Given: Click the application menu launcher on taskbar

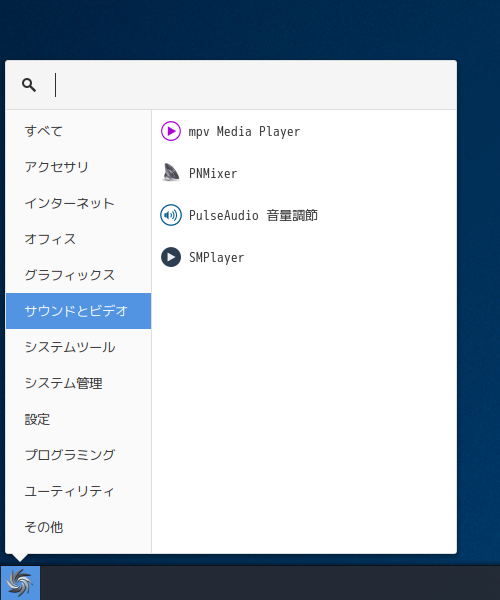Looking at the screenshot, I should click(20, 583).
